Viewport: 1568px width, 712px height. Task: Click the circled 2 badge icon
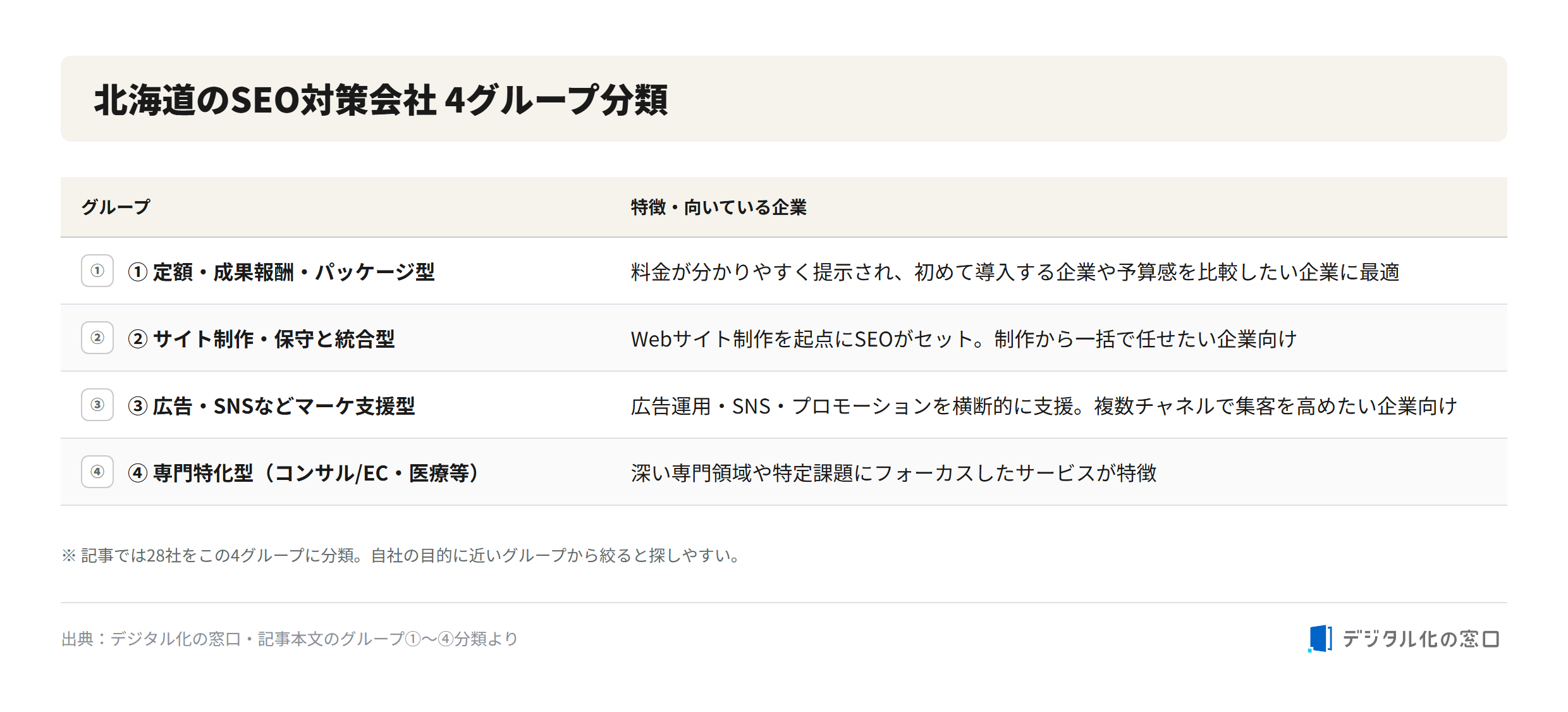97,338
